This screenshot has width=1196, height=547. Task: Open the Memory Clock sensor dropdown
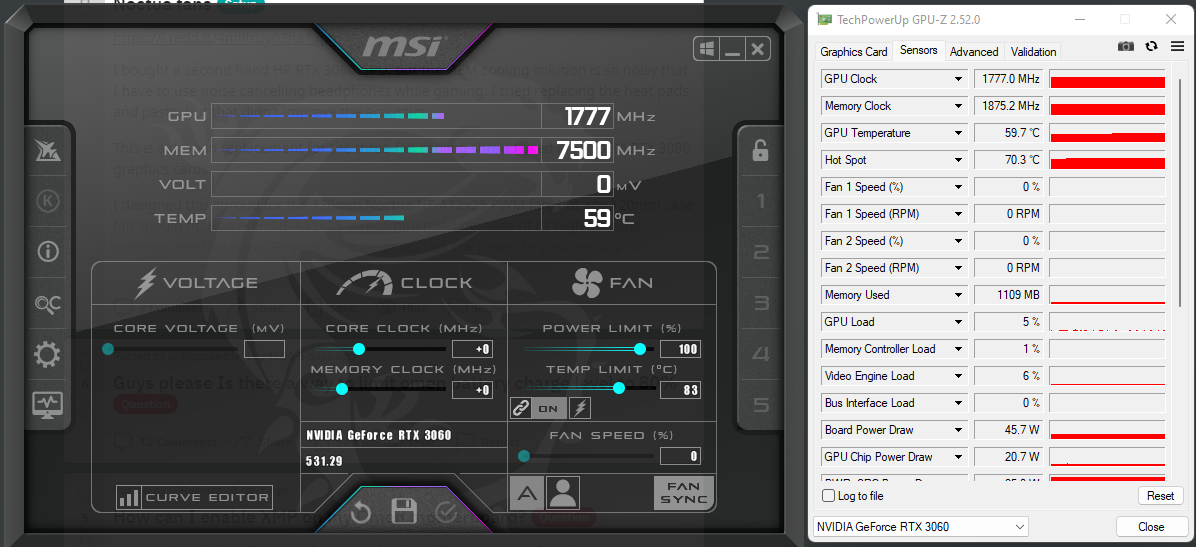pos(958,106)
